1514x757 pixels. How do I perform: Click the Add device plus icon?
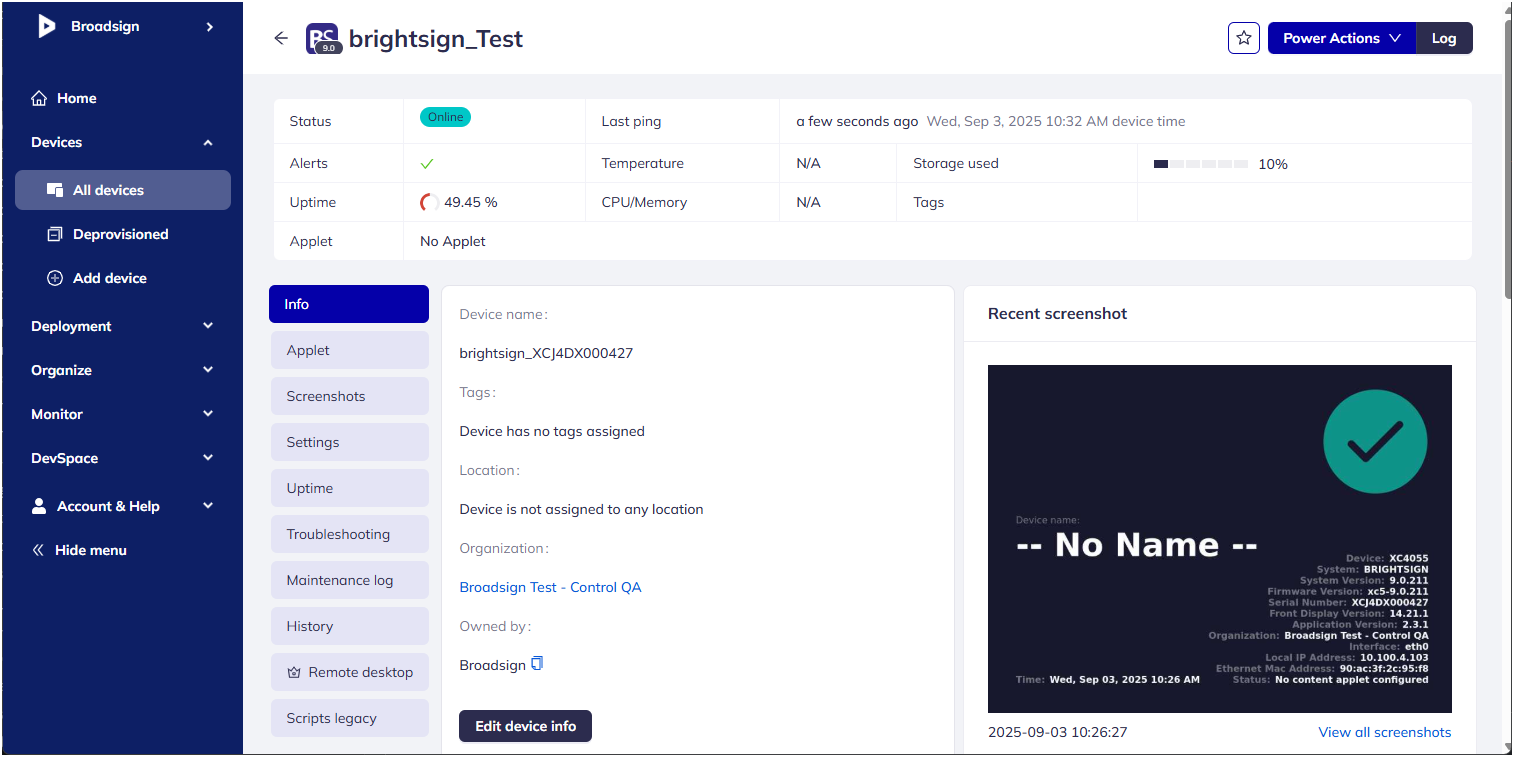click(x=55, y=278)
